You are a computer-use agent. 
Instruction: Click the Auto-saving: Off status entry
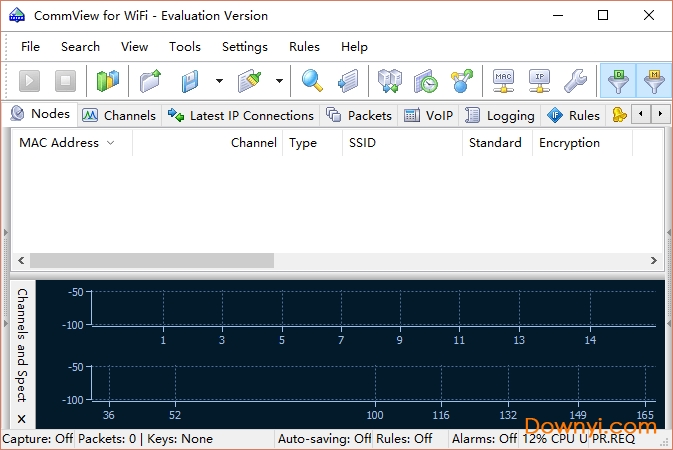coord(324,439)
